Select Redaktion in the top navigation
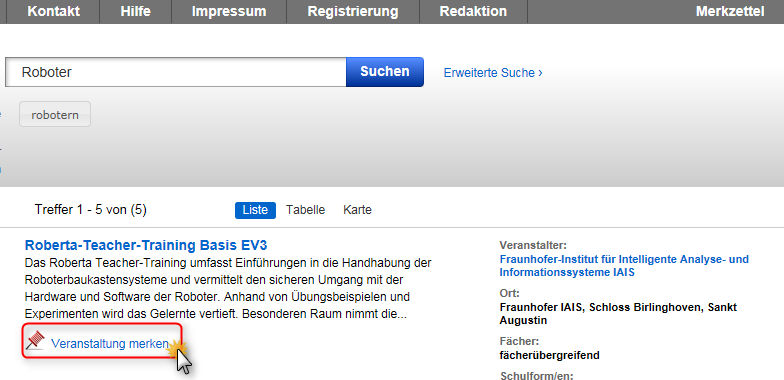 [x=473, y=12]
